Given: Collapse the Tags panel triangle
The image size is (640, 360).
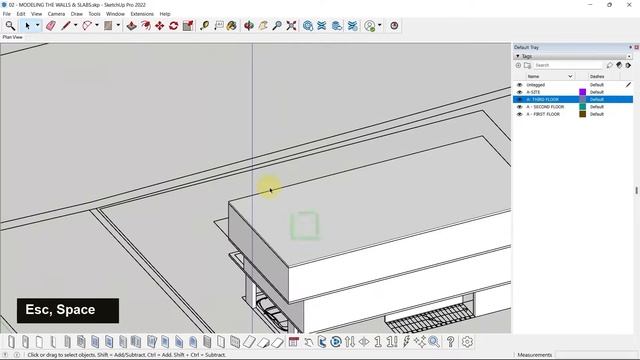Looking at the screenshot, I should click(x=518, y=56).
